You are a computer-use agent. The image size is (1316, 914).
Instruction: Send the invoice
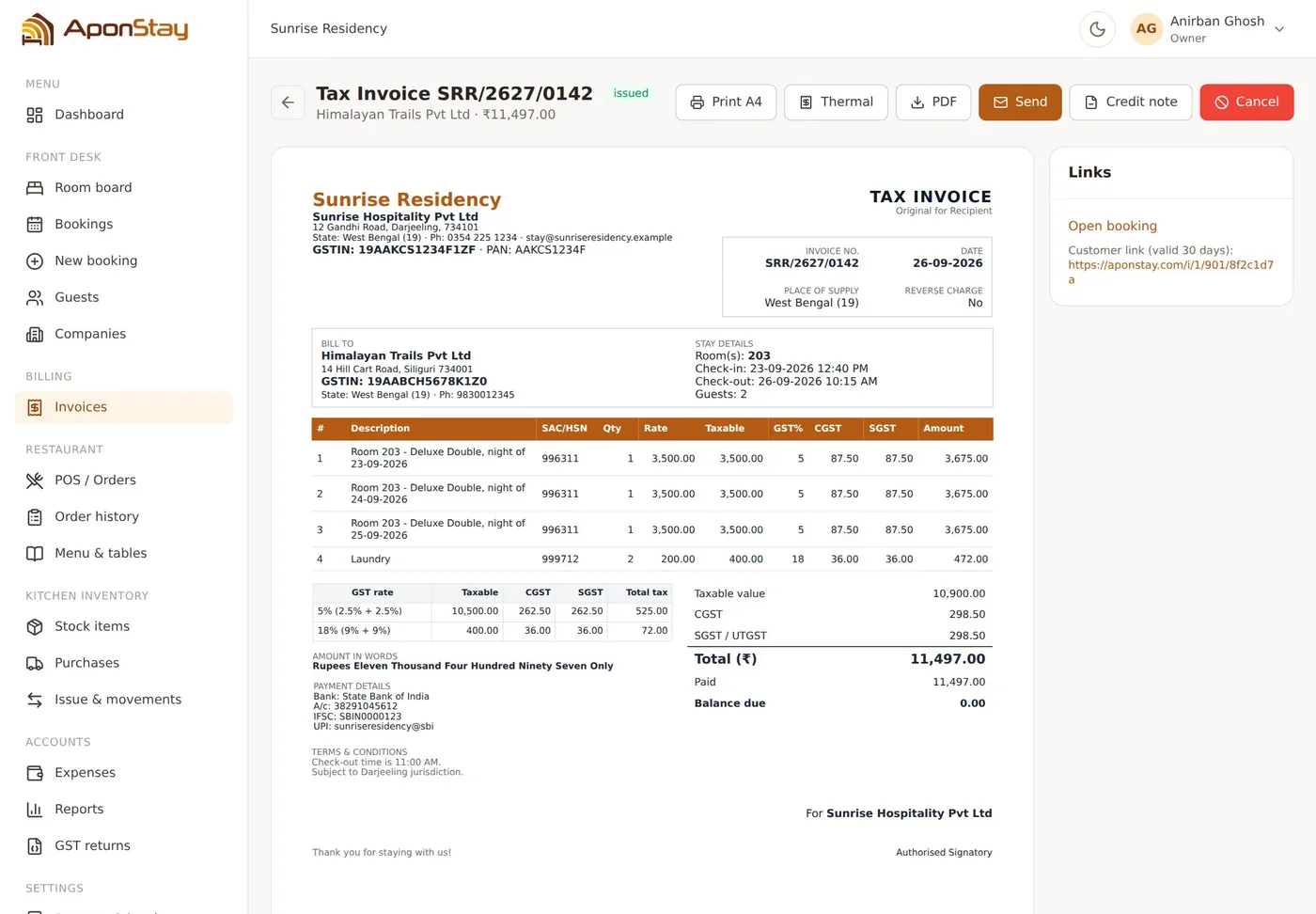[1020, 102]
